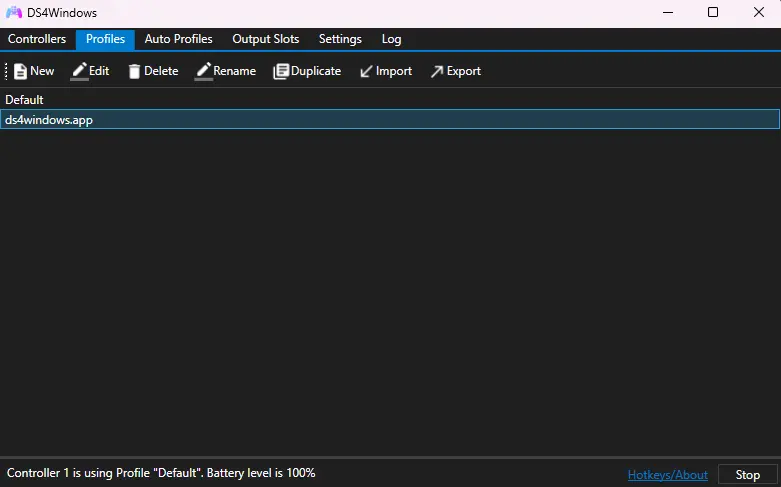781x487 pixels.
Task: Open the Settings tab
Action: (x=340, y=39)
